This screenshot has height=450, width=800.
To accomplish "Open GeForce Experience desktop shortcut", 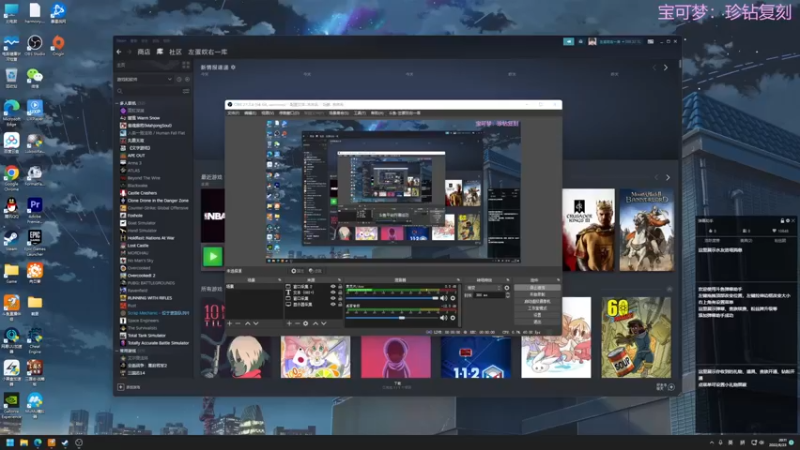I will 11,404.
